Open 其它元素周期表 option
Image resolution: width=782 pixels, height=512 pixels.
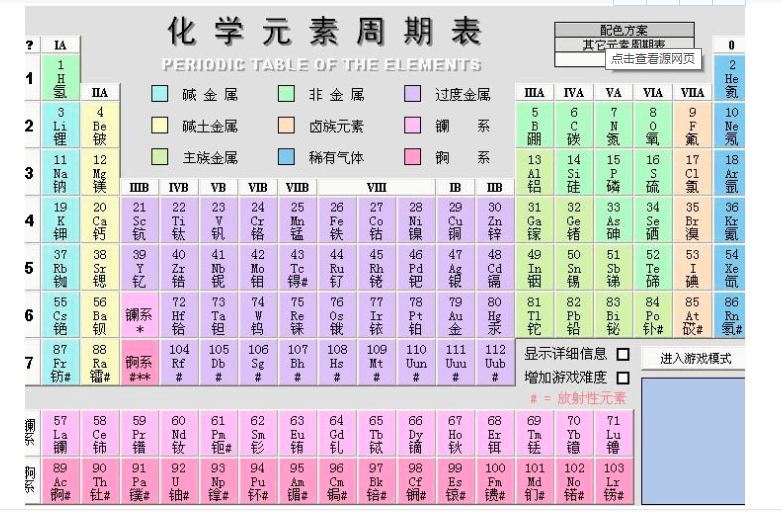coord(624,44)
